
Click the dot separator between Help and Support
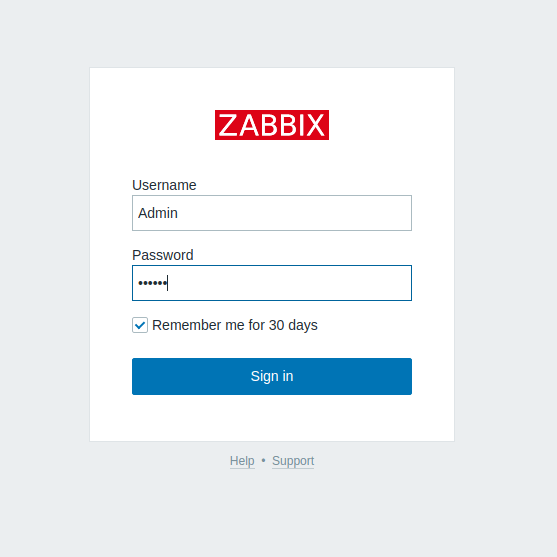(x=263, y=461)
